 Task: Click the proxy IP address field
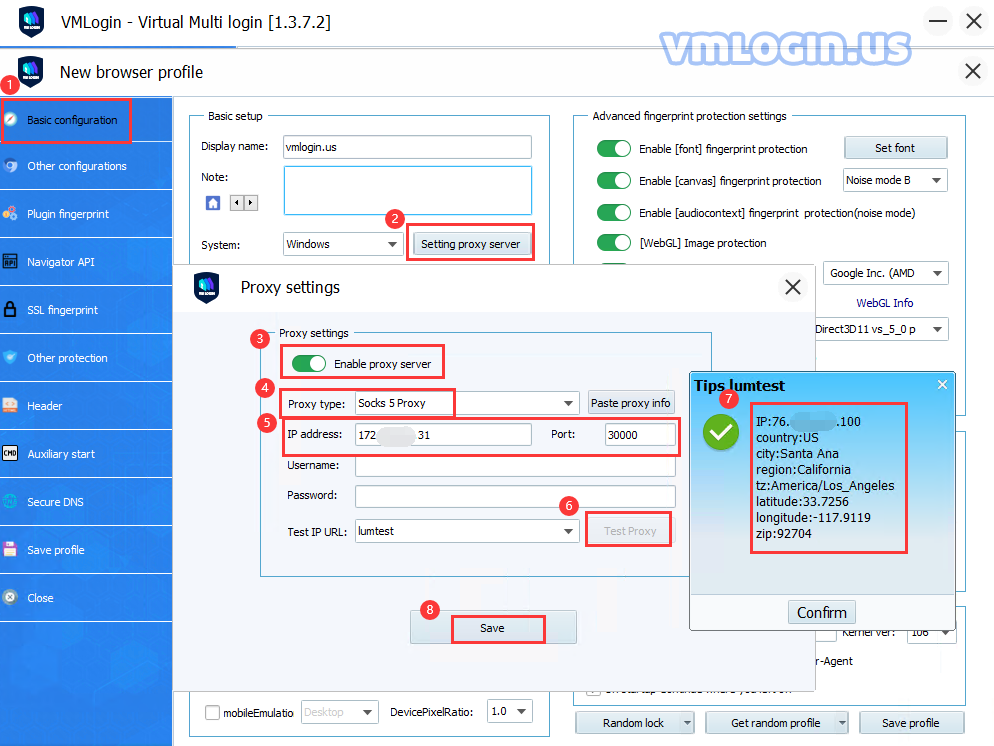click(443, 435)
